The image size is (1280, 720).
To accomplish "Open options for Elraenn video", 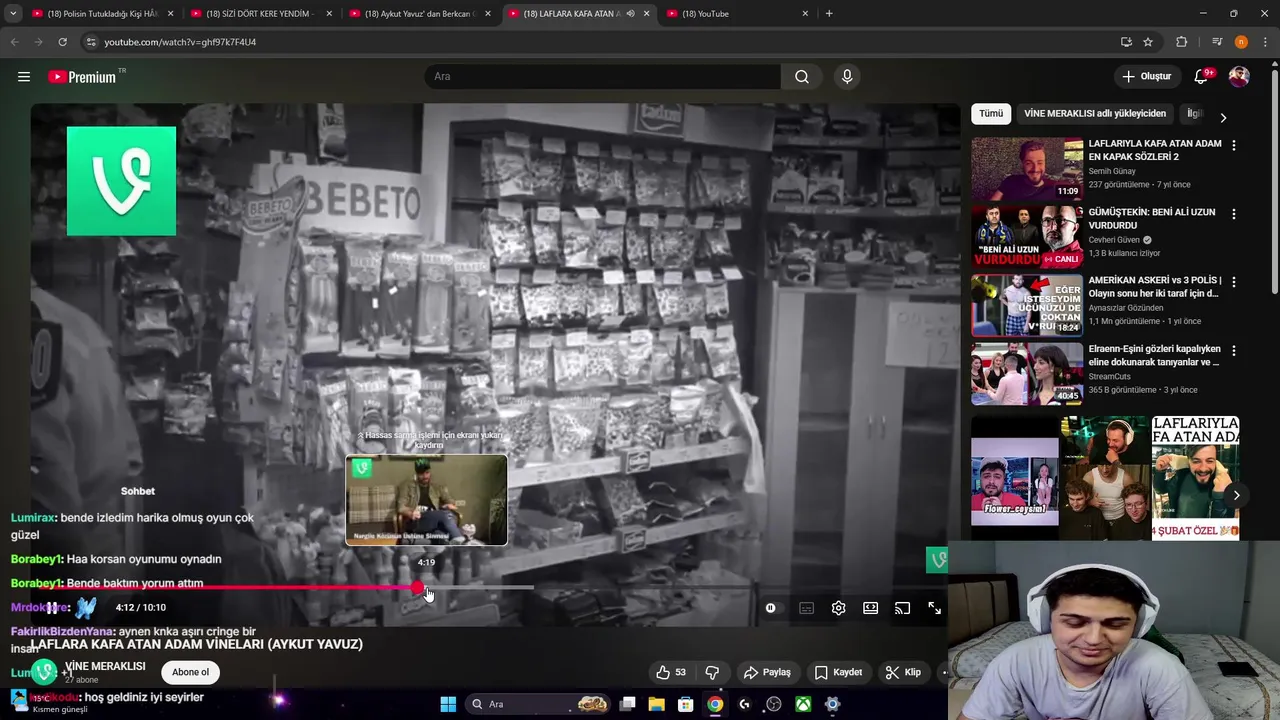I will pyautogui.click(x=1233, y=351).
